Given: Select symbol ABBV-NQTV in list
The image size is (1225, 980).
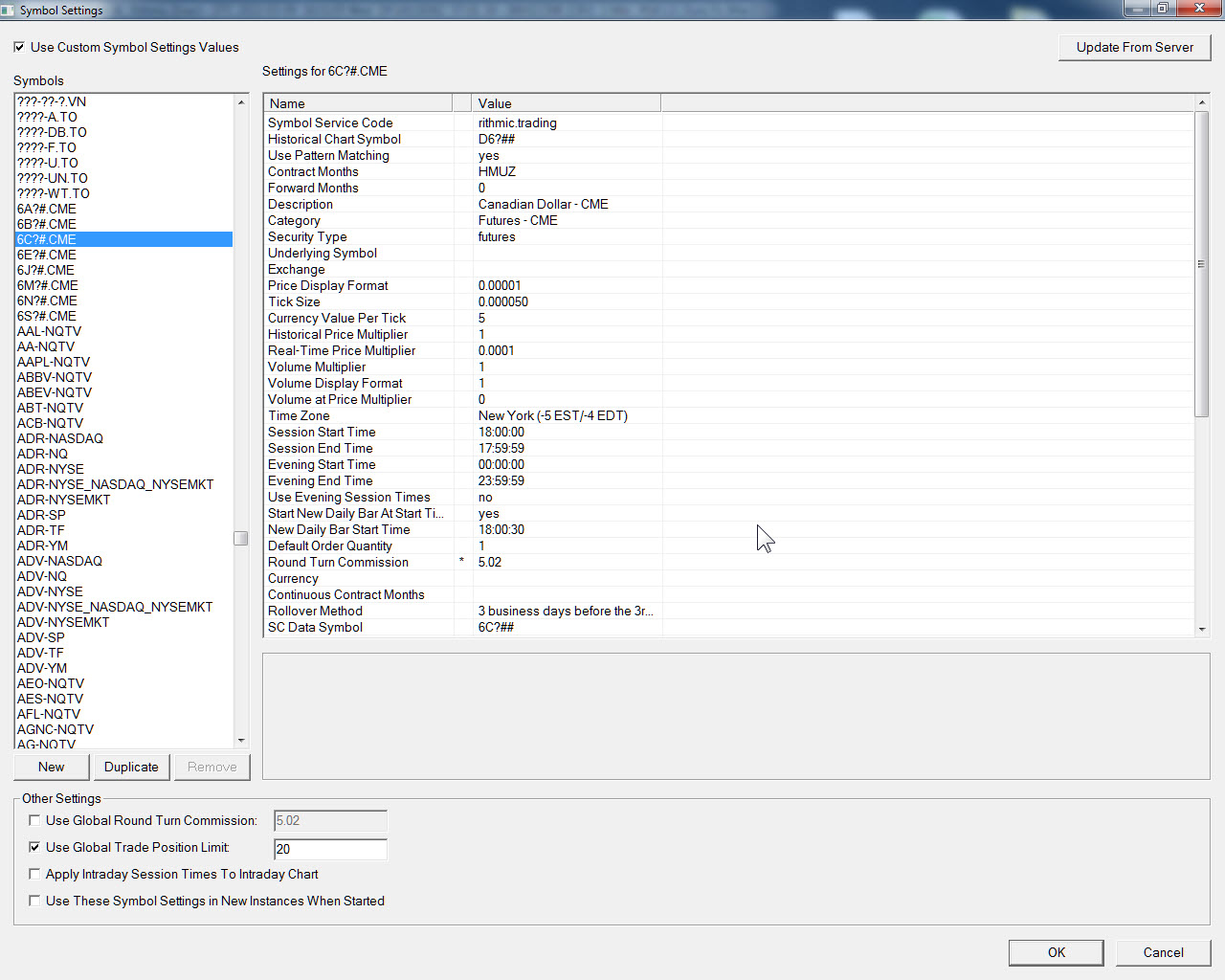Looking at the screenshot, I should (123, 377).
